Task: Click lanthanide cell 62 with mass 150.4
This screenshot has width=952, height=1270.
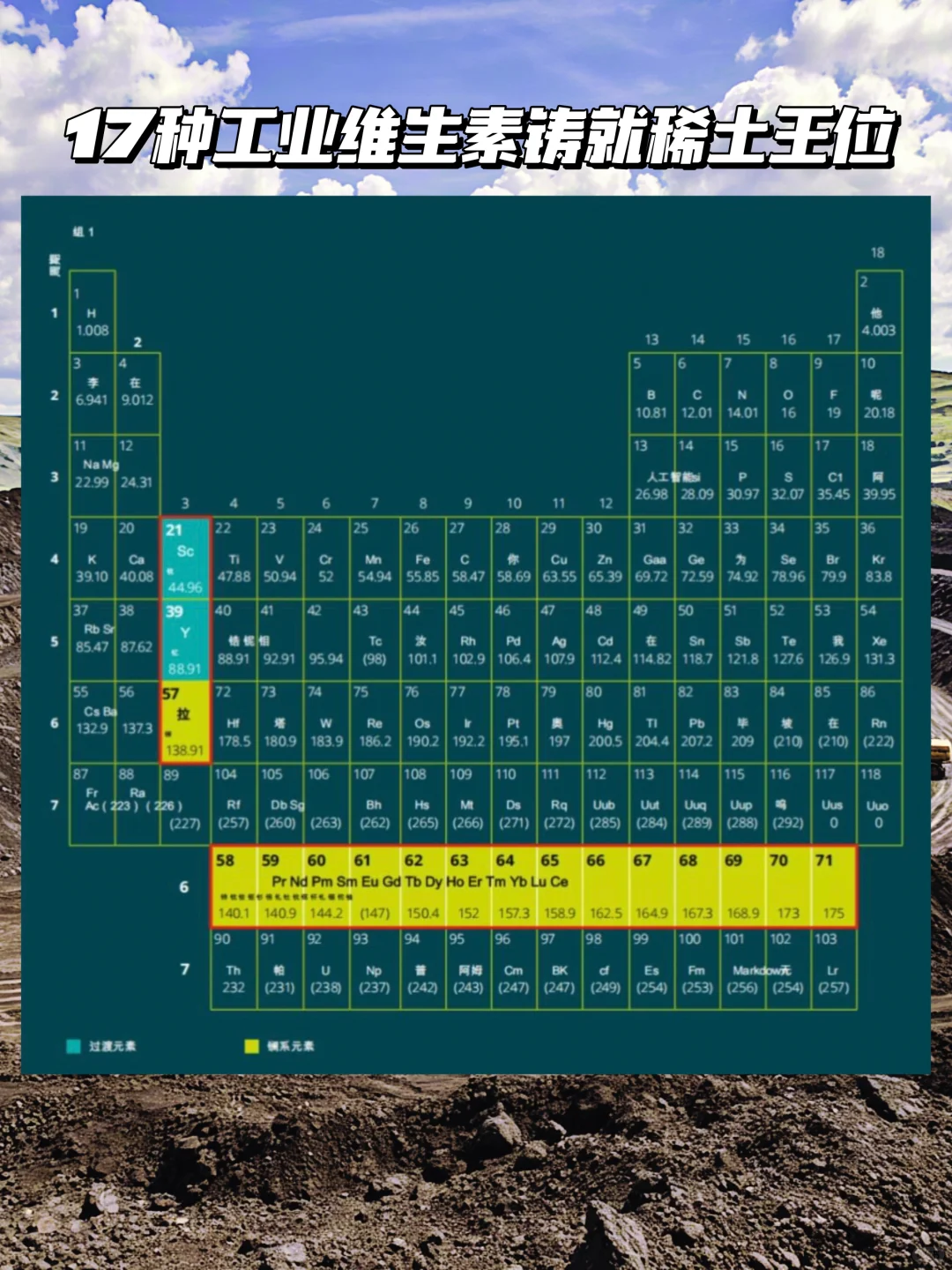Action: coord(422,886)
